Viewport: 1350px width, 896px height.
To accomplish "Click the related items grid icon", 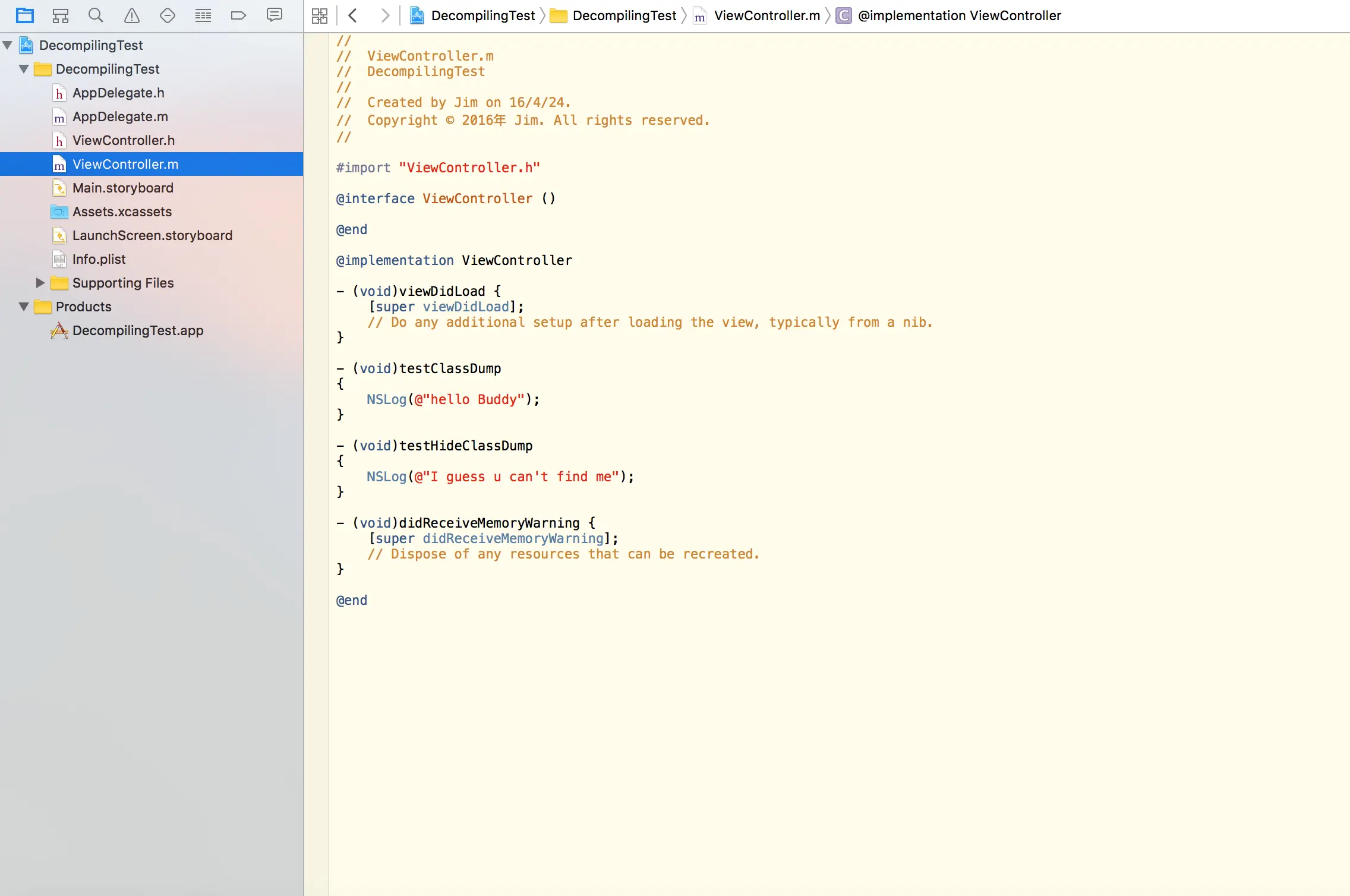I will click(320, 15).
